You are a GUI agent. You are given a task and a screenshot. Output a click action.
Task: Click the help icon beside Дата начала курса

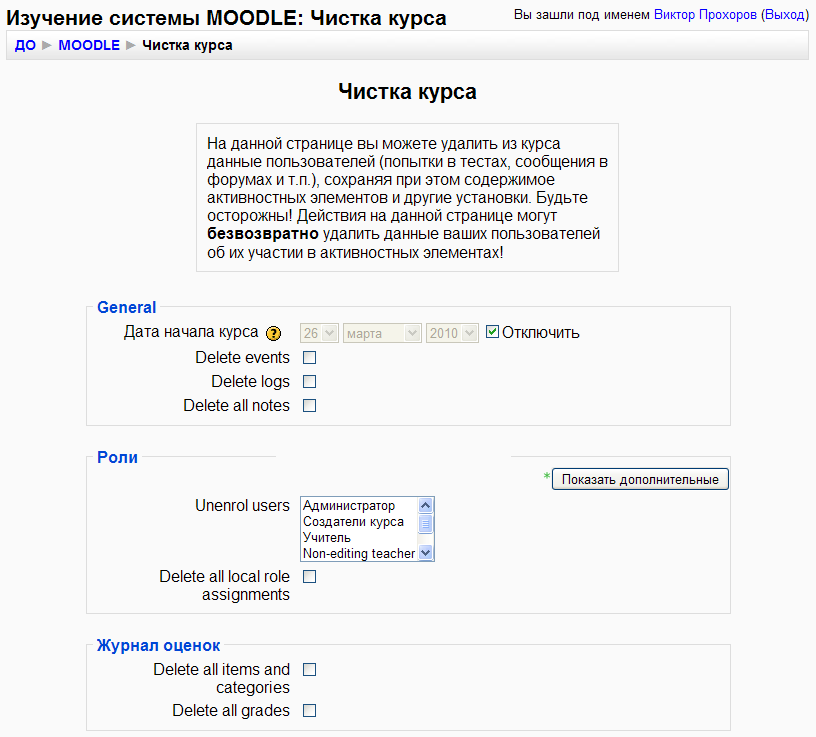274,334
